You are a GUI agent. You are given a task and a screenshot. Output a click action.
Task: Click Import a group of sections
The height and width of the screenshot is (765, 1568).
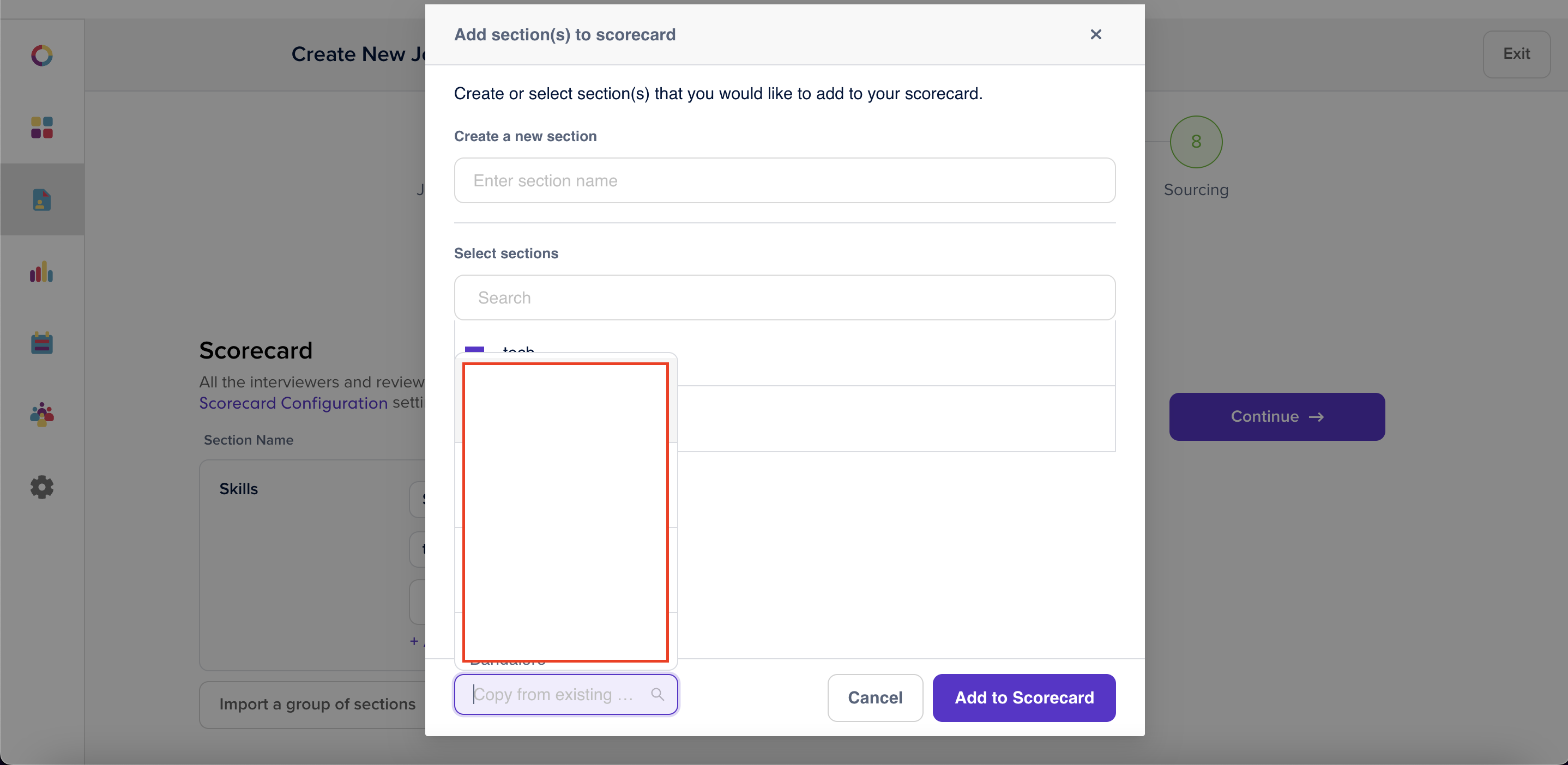pos(317,704)
